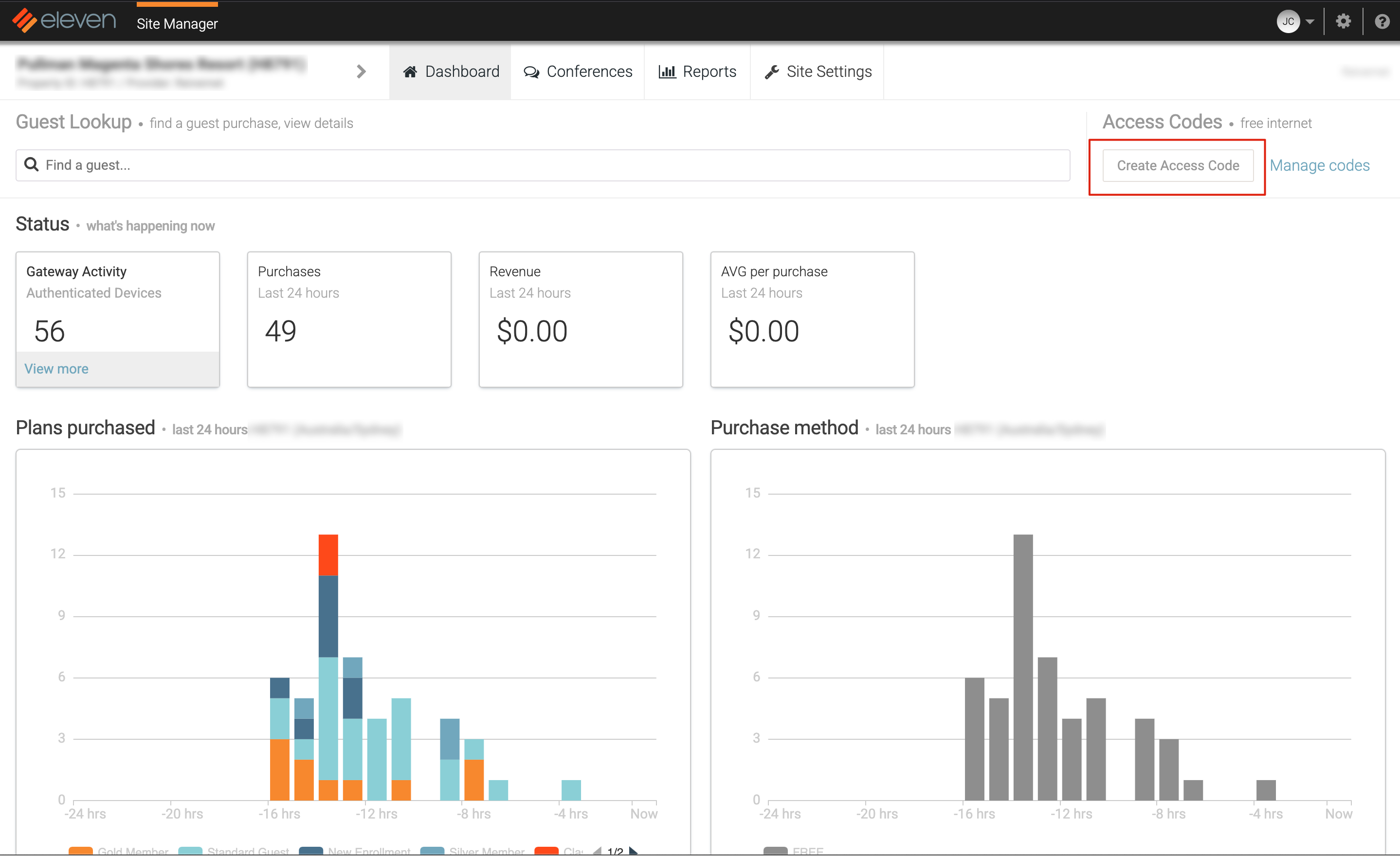Image resolution: width=1400 pixels, height=856 pixels.
Task: Click the 56 authenticated devices value
Action: (x=50, y=331)
